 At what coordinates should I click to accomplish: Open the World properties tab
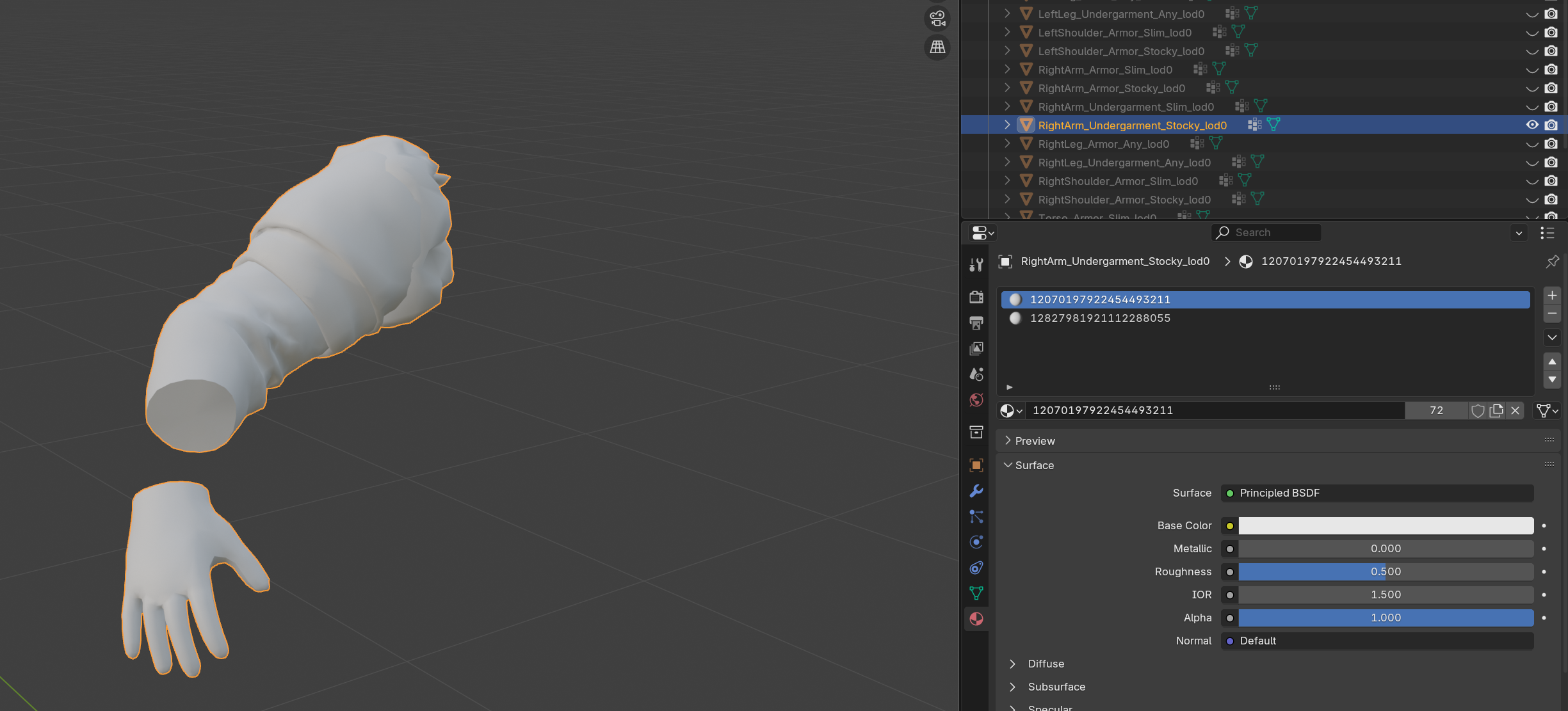click(976, 400)
